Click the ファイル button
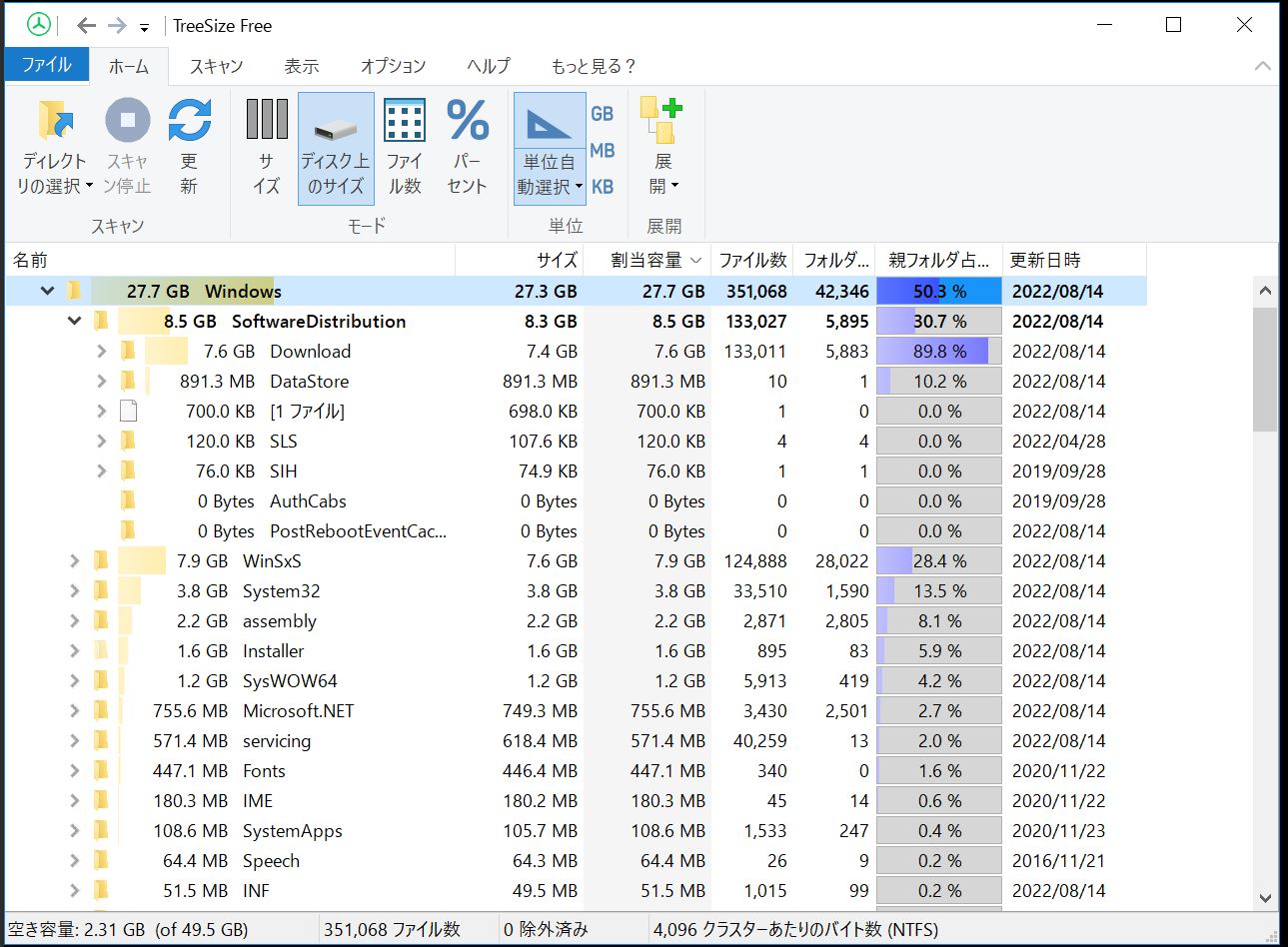Screen dimensions: 1288x947 47,65
